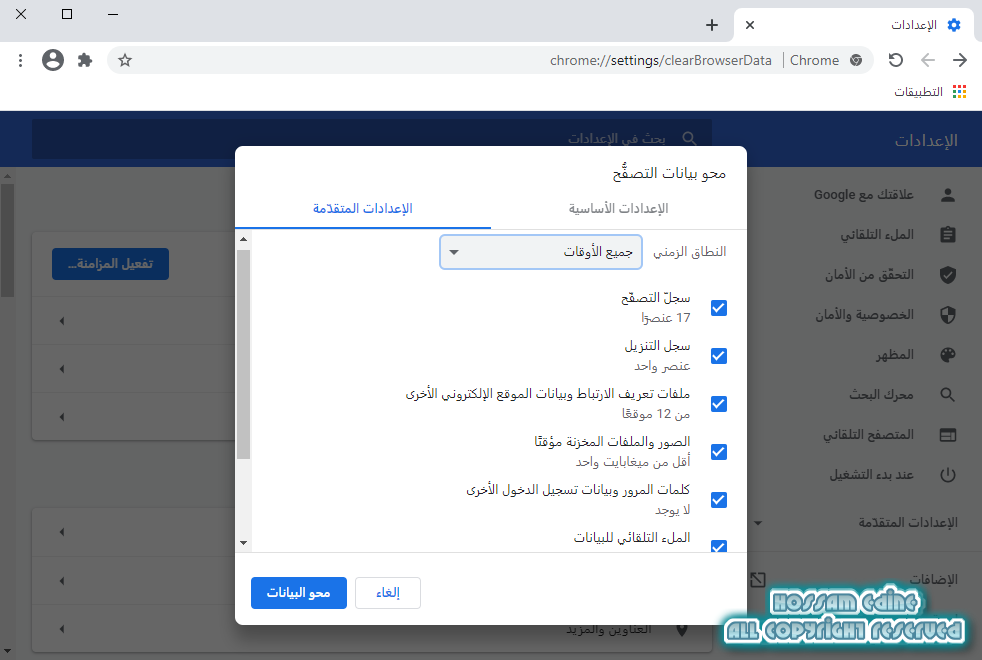The width and height of the screenshot is (982, 660).
Task: Click the shield icon for الخصوصية والأمان
Action: [948, 315]
